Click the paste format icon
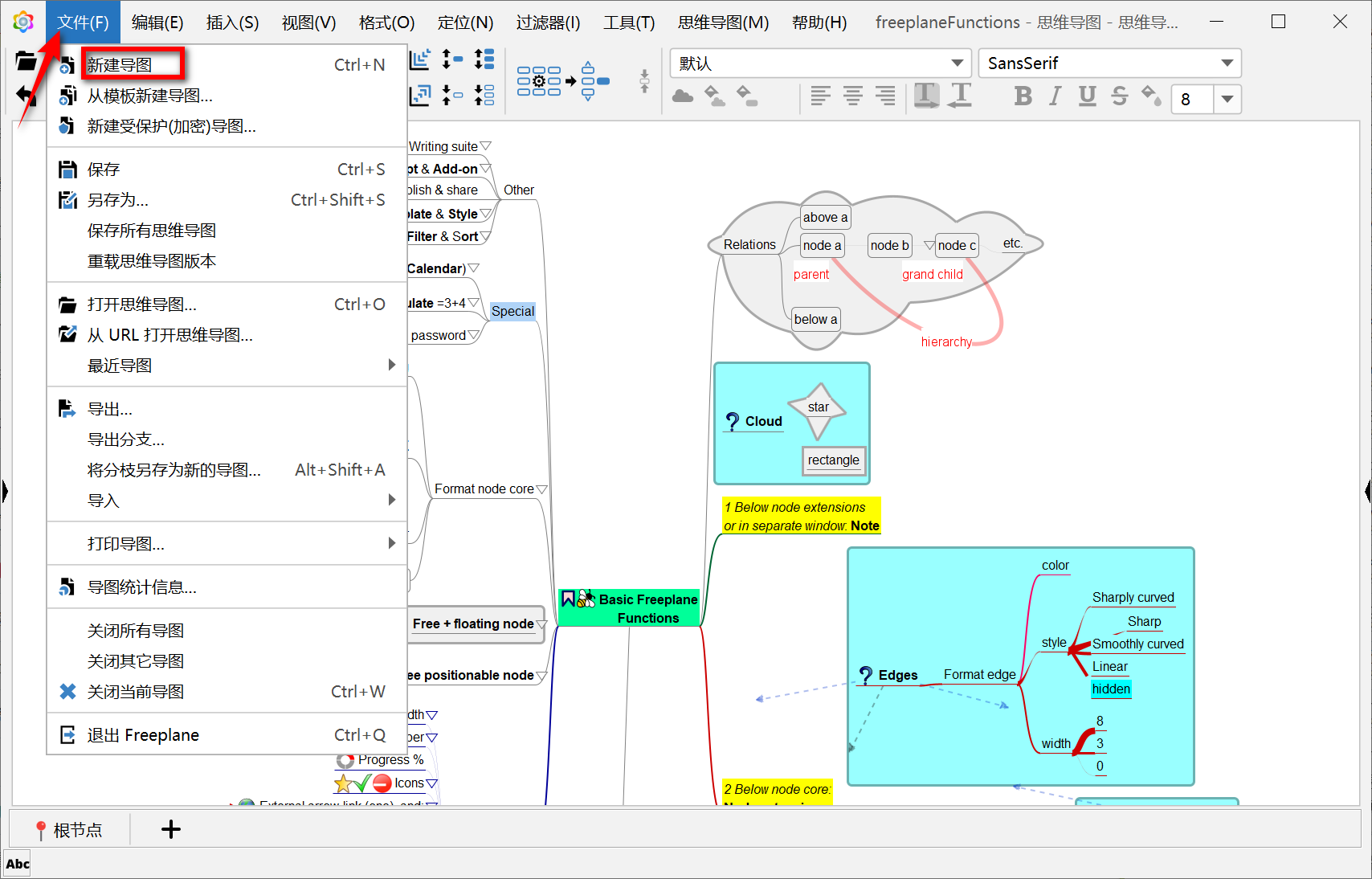1372x879 pixels. tap(960, 96)
